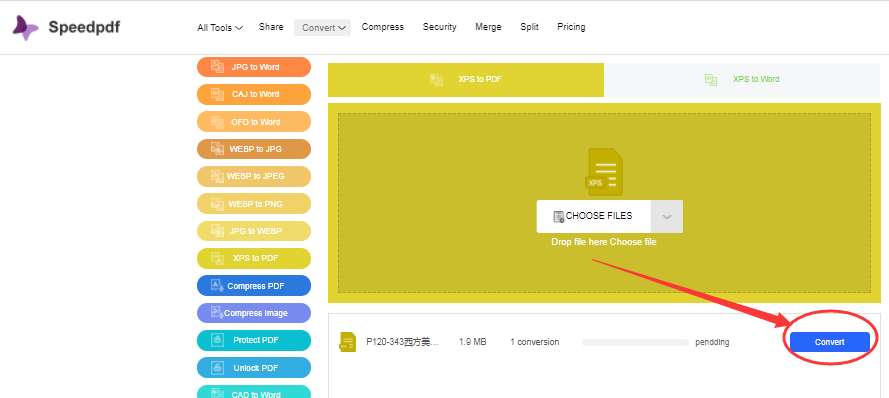Click the dashed file drop area
The image size is (889, 398).
tap(604, 203)
